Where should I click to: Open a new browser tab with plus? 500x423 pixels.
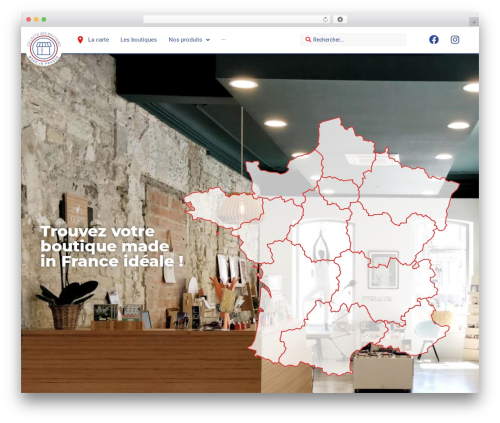point(474,22)
